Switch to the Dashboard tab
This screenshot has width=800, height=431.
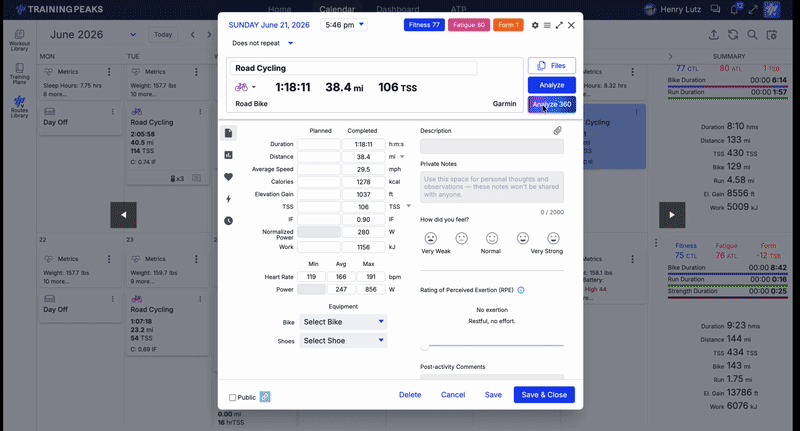click(397, 9)
